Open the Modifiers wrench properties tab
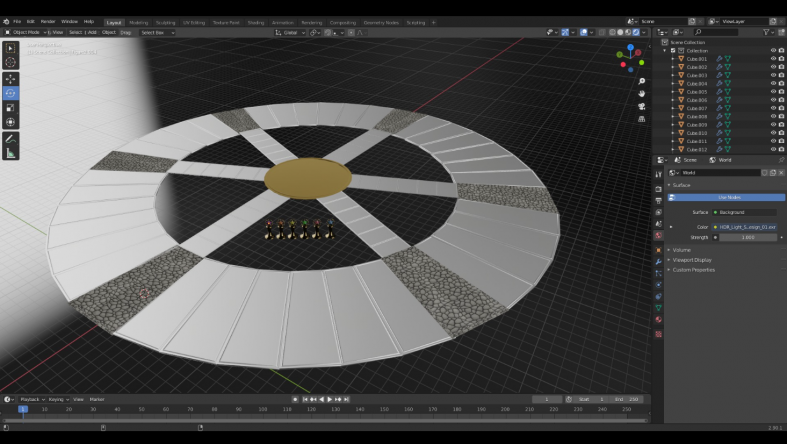Image resolution: width=787 pixels, height=444 pixels. click(x=658, y=260)
